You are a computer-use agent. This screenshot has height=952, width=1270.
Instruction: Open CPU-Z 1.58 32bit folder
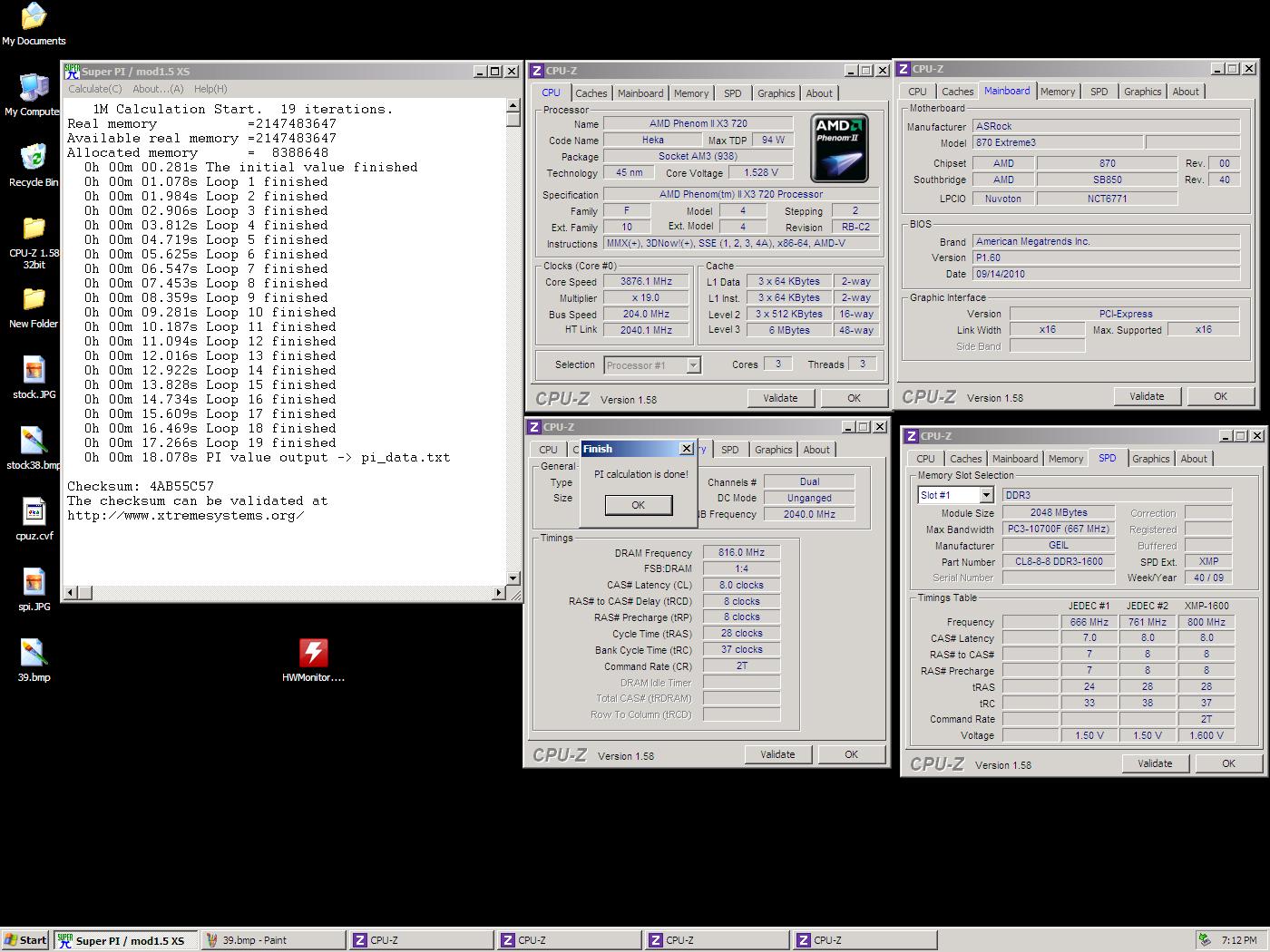coord(34,242)
